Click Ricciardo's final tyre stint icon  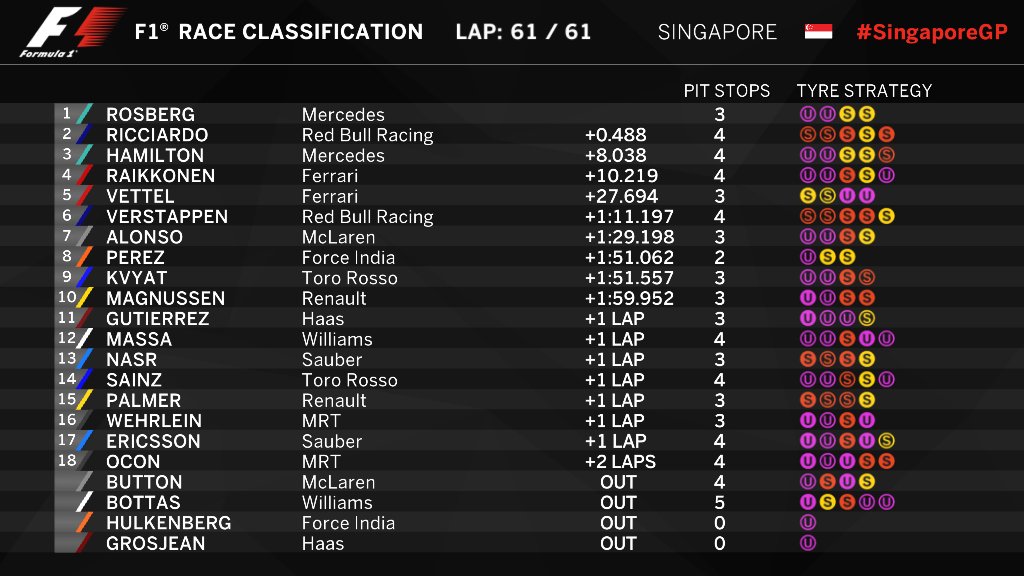click(x=886, y=134)
